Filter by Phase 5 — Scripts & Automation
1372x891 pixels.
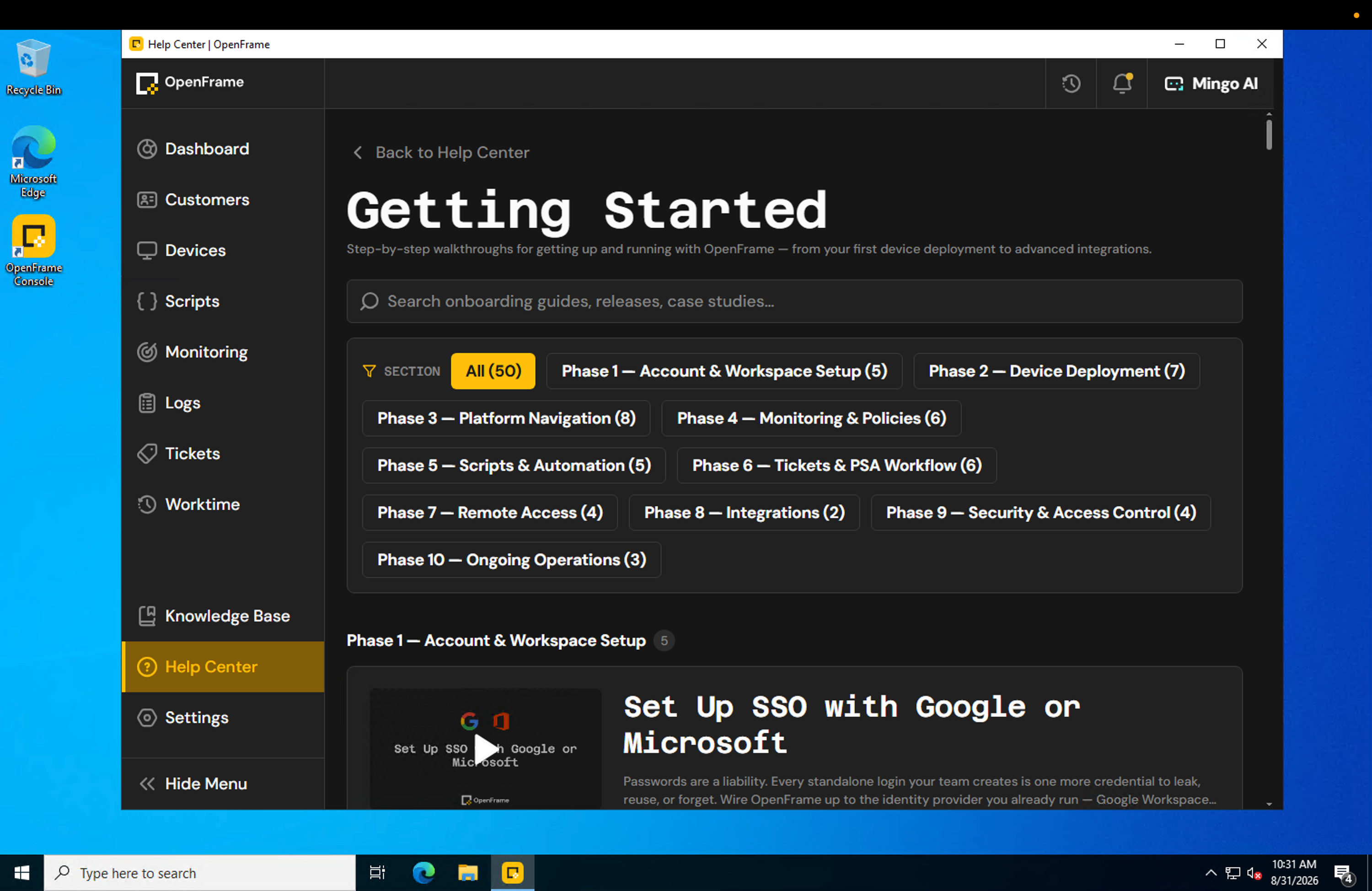pos(514,465)
